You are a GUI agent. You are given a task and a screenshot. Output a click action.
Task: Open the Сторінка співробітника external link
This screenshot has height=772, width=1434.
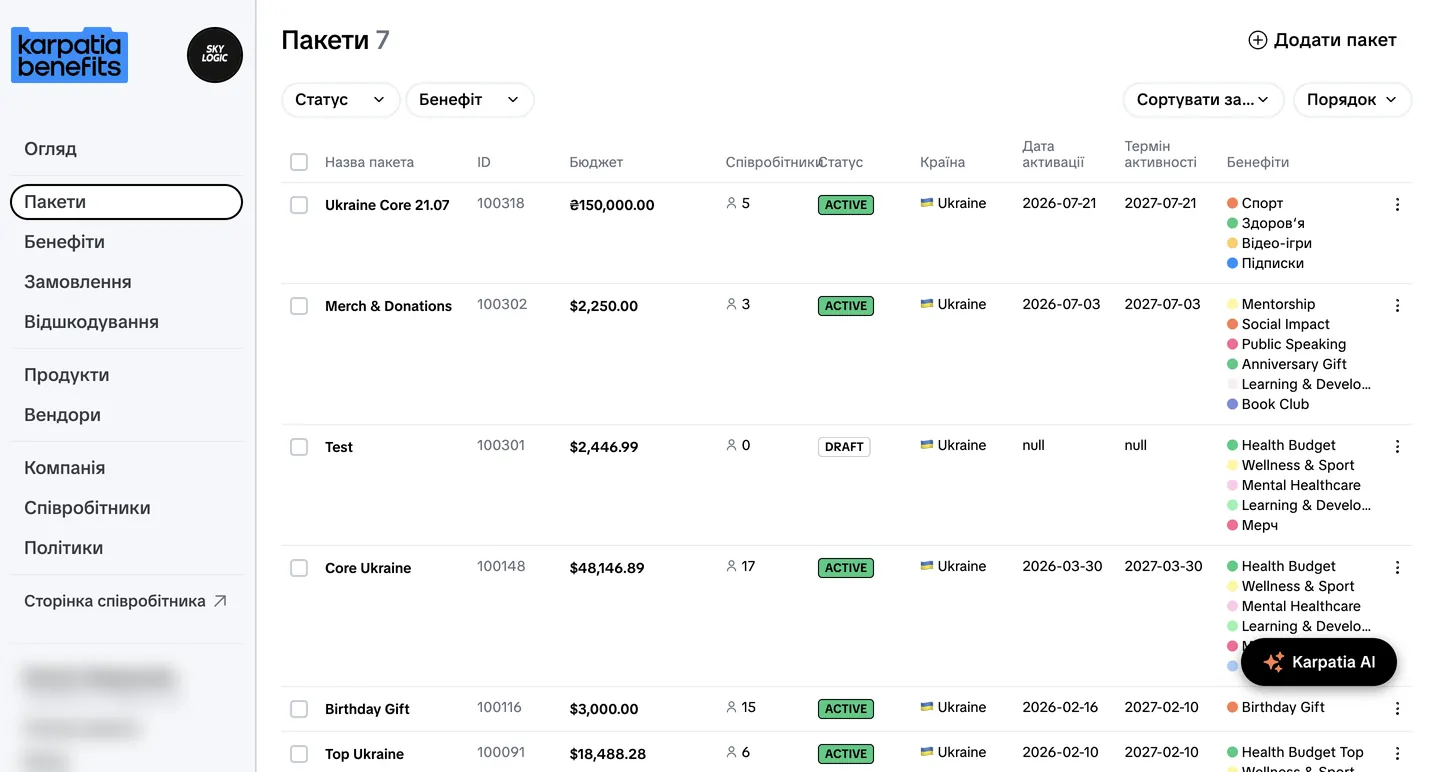(126, 601)
